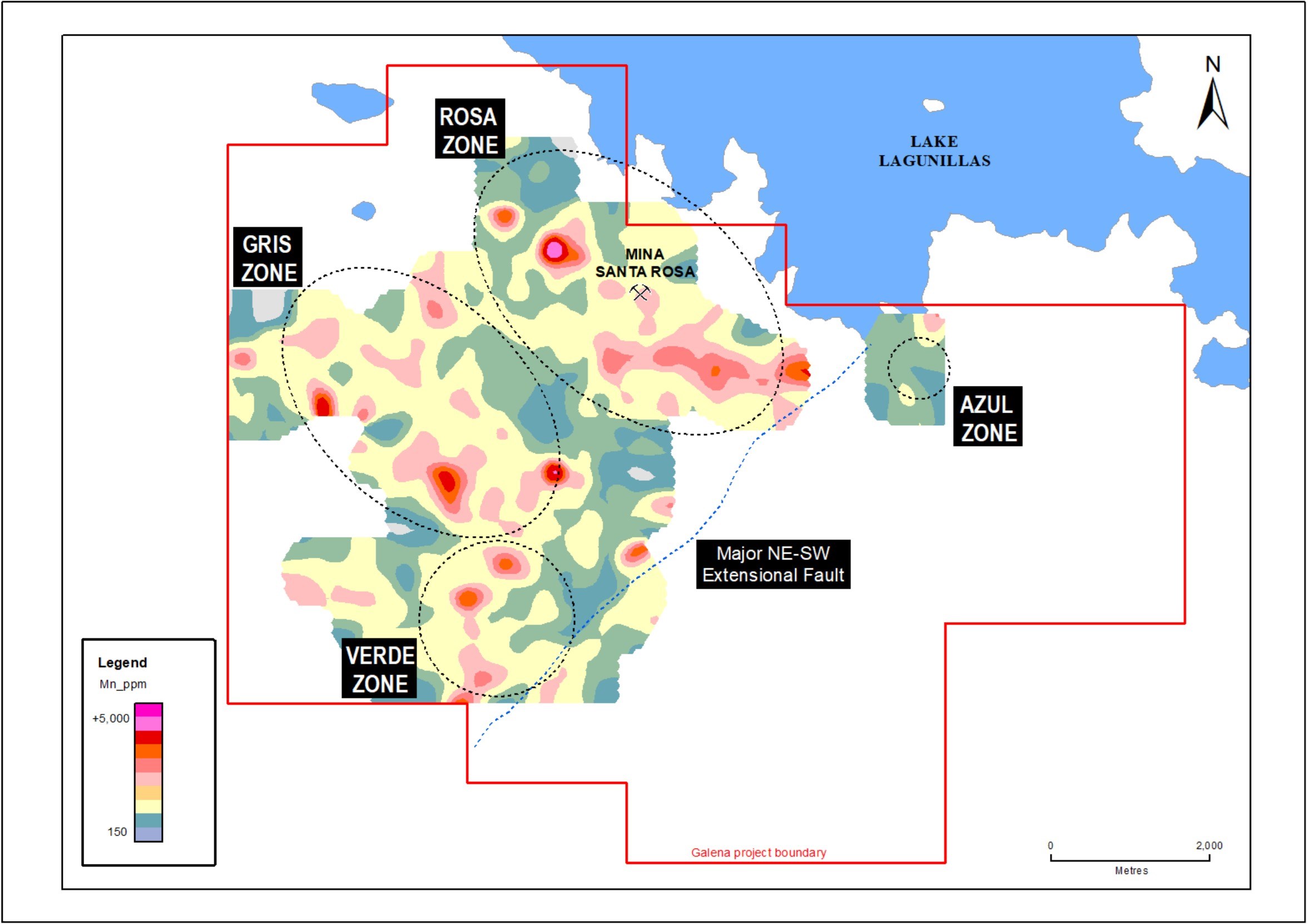This screenshot has height=924, width=1308.
Task: Click the ROSA ZONE label
Action: pyautogui.click(x=469, y=131)
